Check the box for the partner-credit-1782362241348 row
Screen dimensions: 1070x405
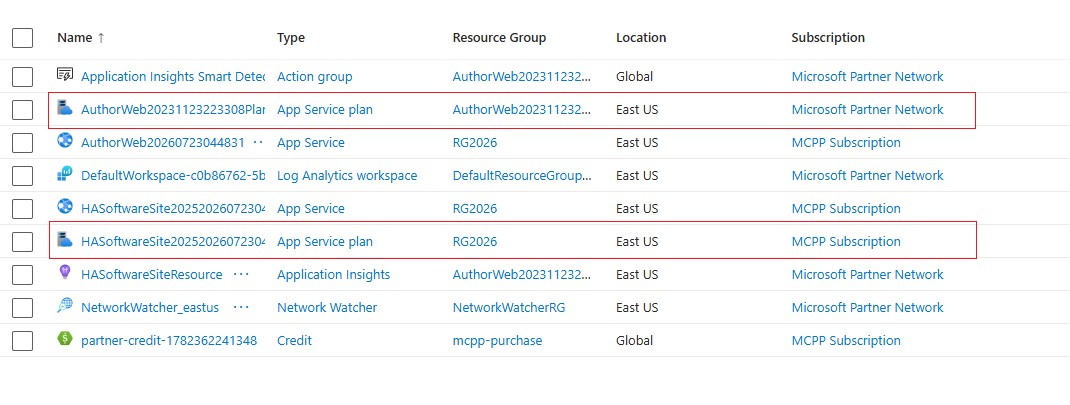tap(23, 340)
